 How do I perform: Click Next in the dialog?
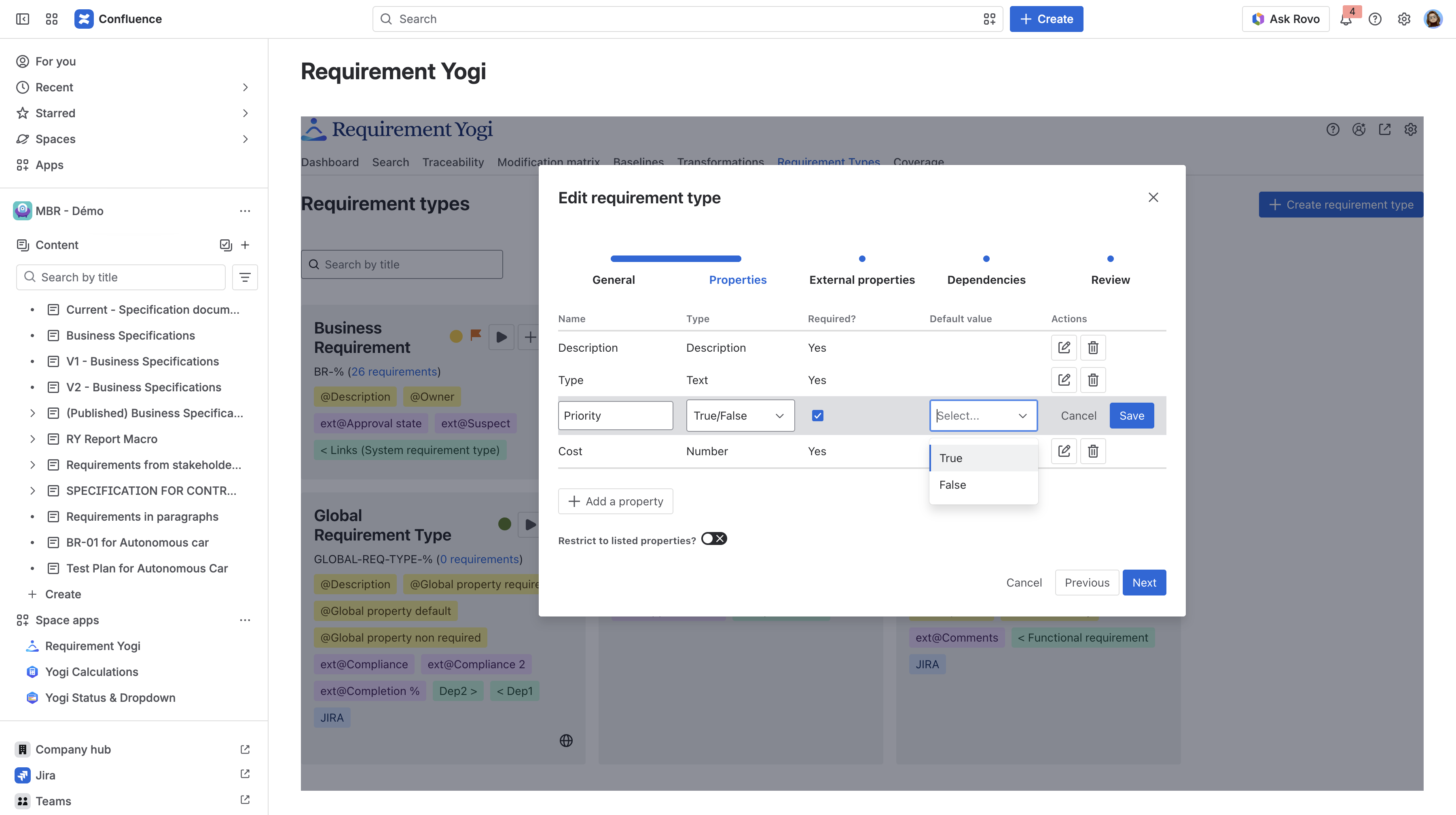pos(1144,582)
